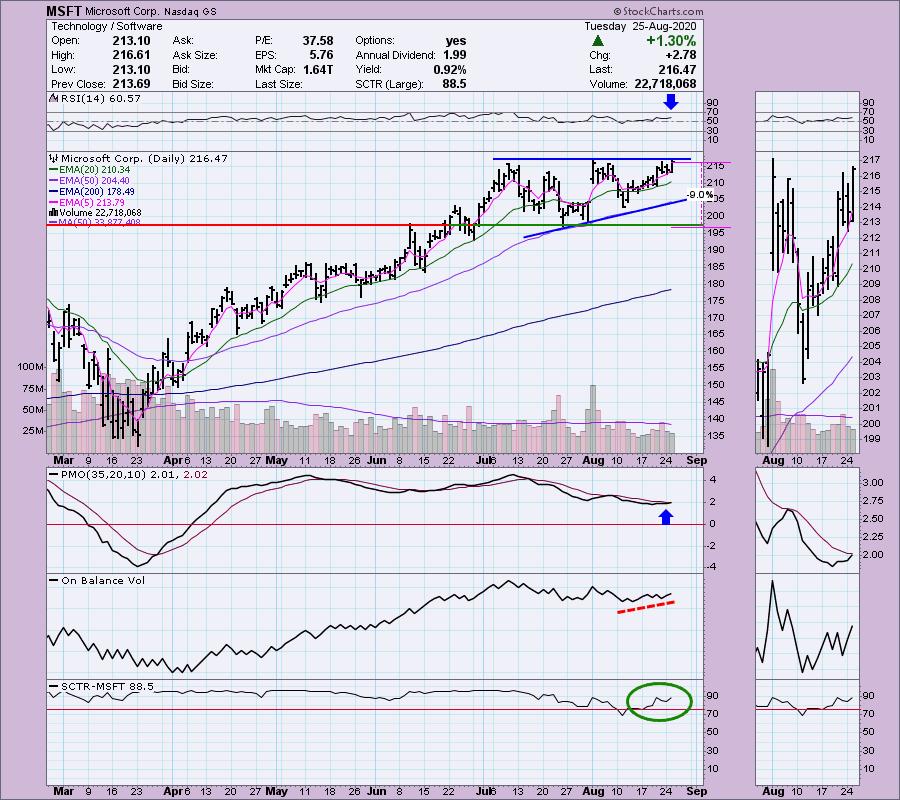Click the dark blue line swatch beside EMA(200)
Viewport: 900px width, 800px height.
54,192
